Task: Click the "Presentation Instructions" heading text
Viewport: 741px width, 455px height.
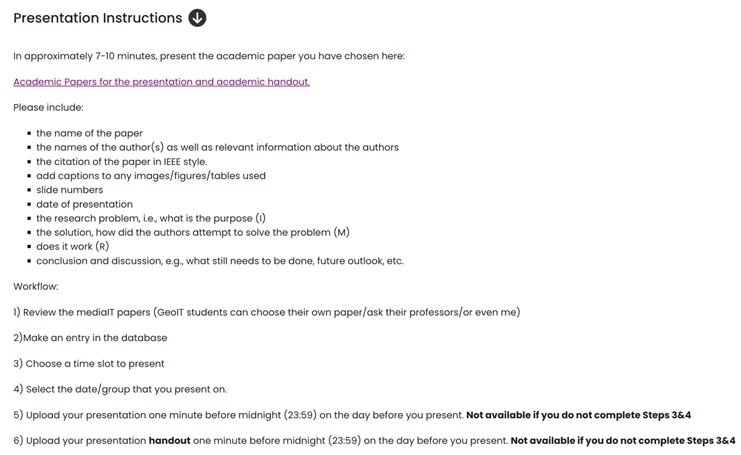Action: pyautogui.click(x=97, y=18)
